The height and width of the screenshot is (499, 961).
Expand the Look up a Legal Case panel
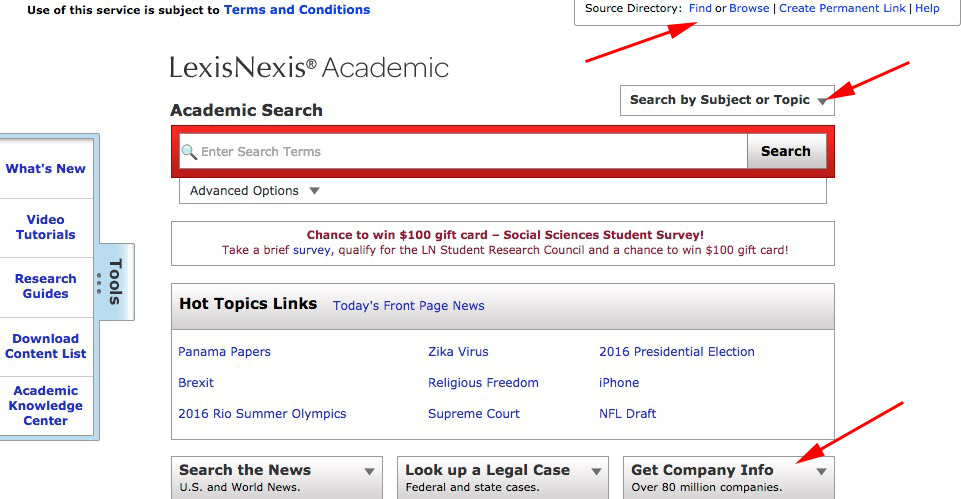[503, 478]
